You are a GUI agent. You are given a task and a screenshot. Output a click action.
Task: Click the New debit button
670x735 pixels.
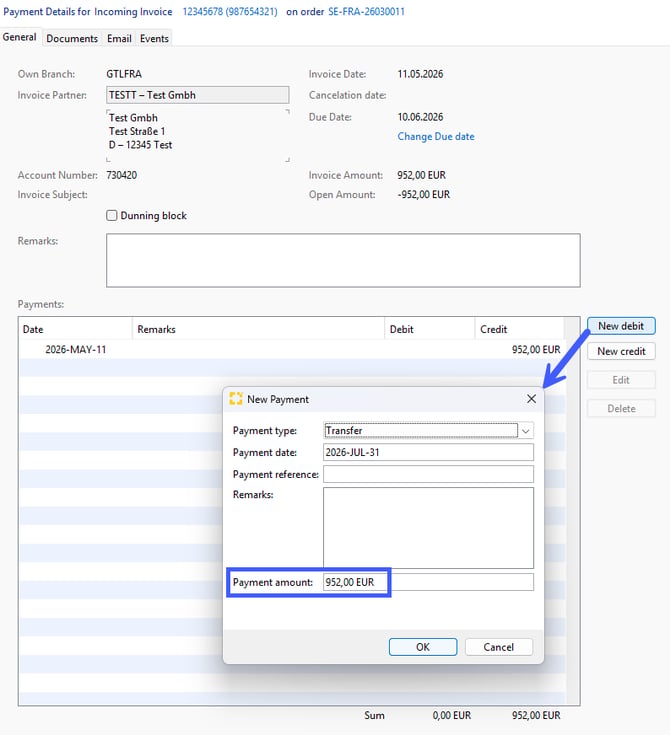pos(621,326)
